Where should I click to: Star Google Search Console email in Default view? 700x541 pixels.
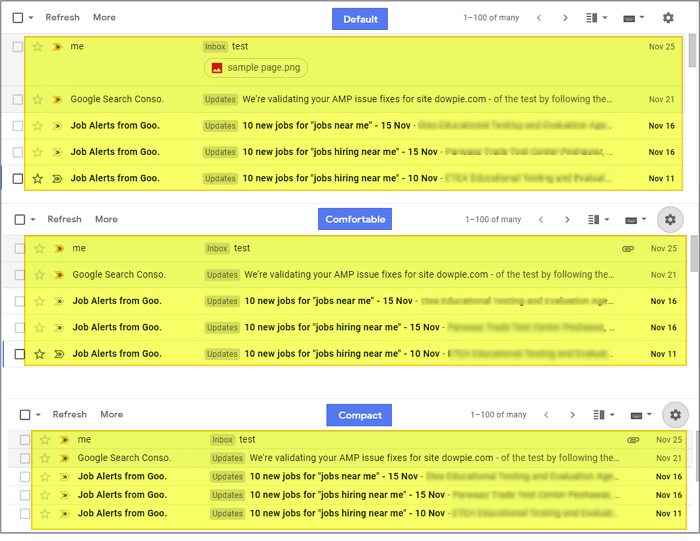tap(38, 99)
